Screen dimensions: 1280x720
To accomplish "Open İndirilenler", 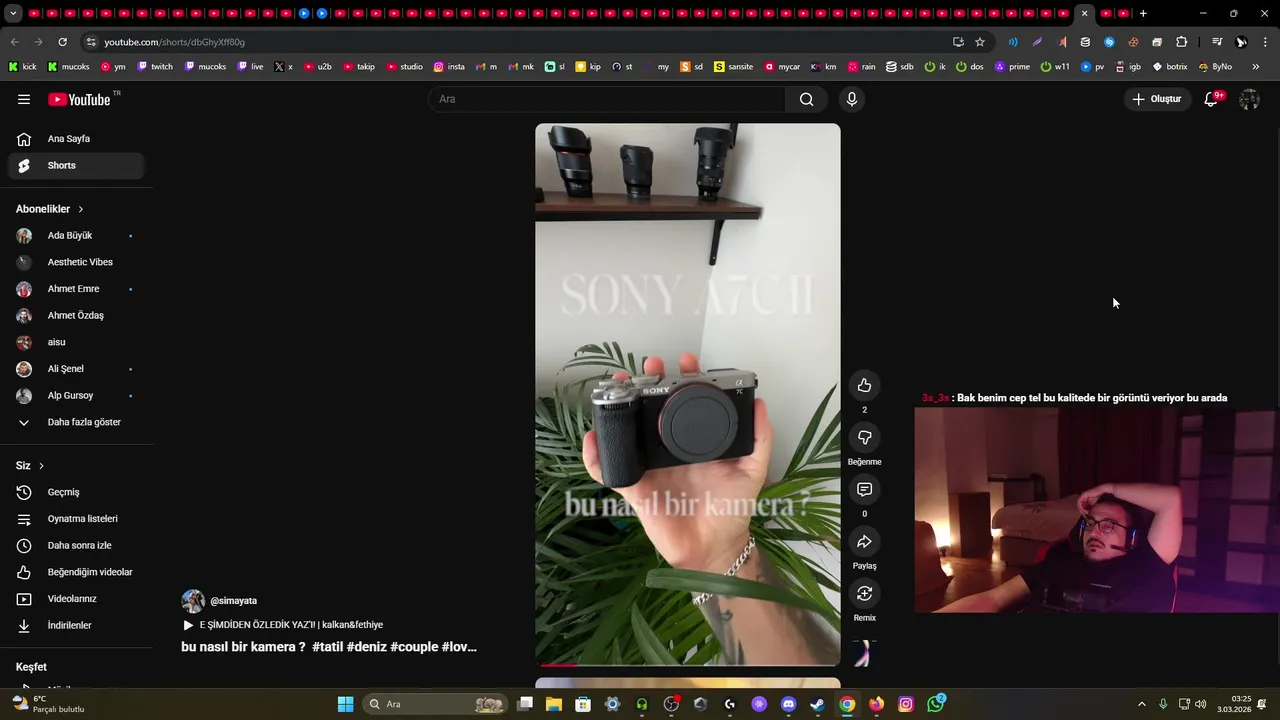I will (76, 625).
